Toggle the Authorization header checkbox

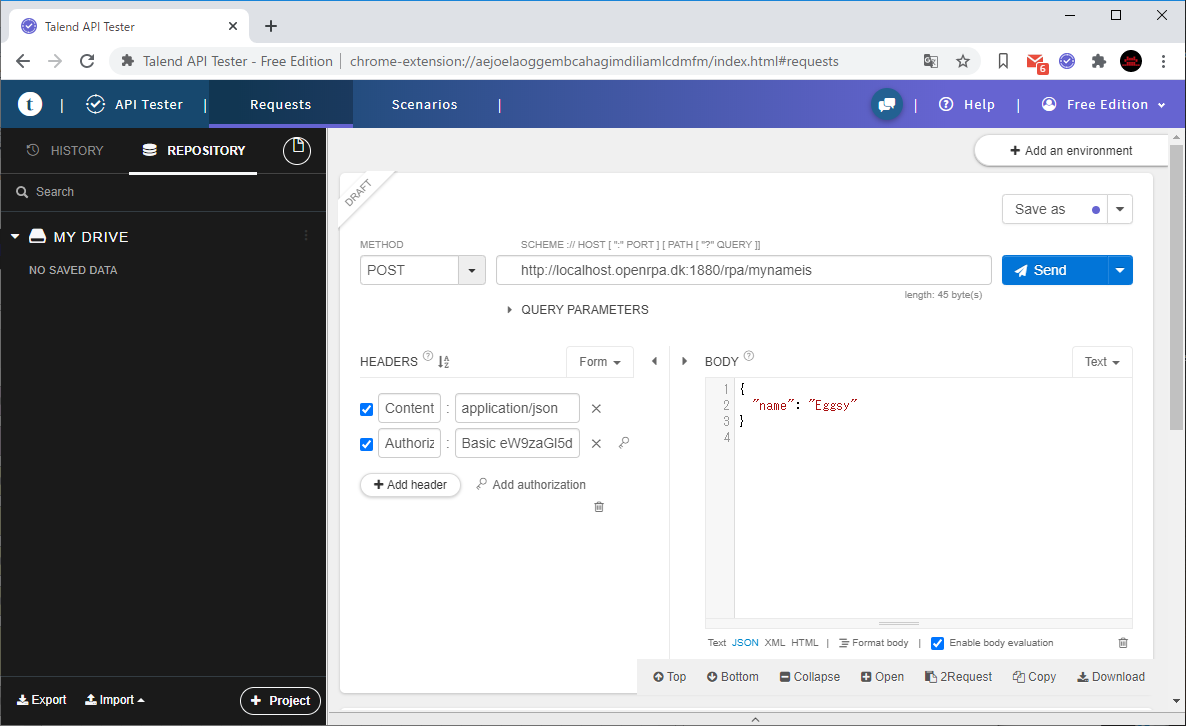pos(367,444)
